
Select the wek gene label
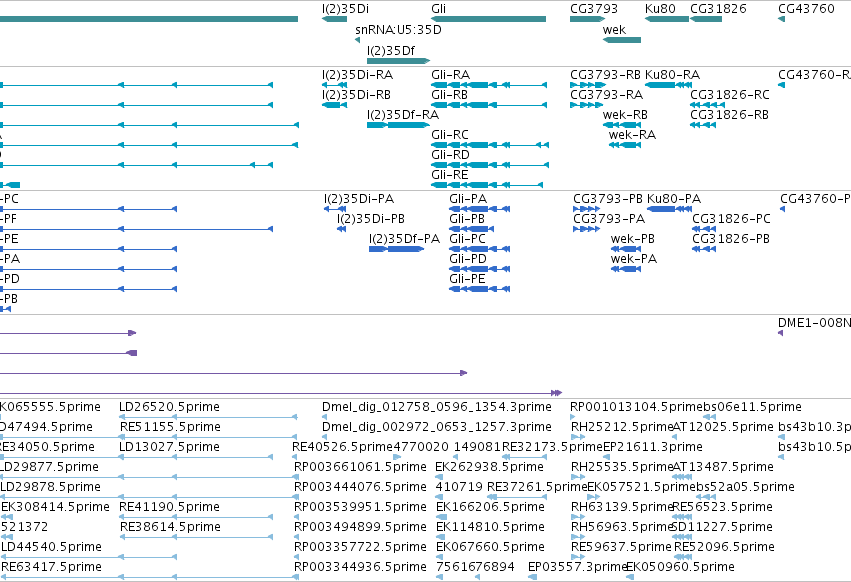(x=614, y=30)
